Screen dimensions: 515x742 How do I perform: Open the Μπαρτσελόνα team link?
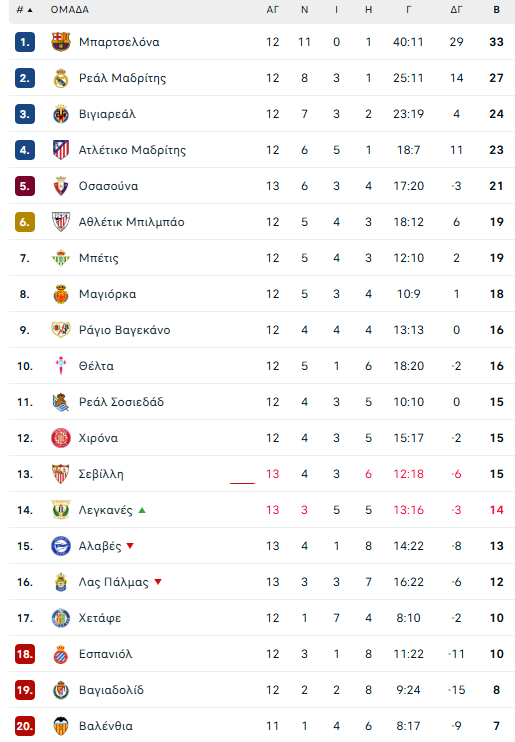coord(119,42)
